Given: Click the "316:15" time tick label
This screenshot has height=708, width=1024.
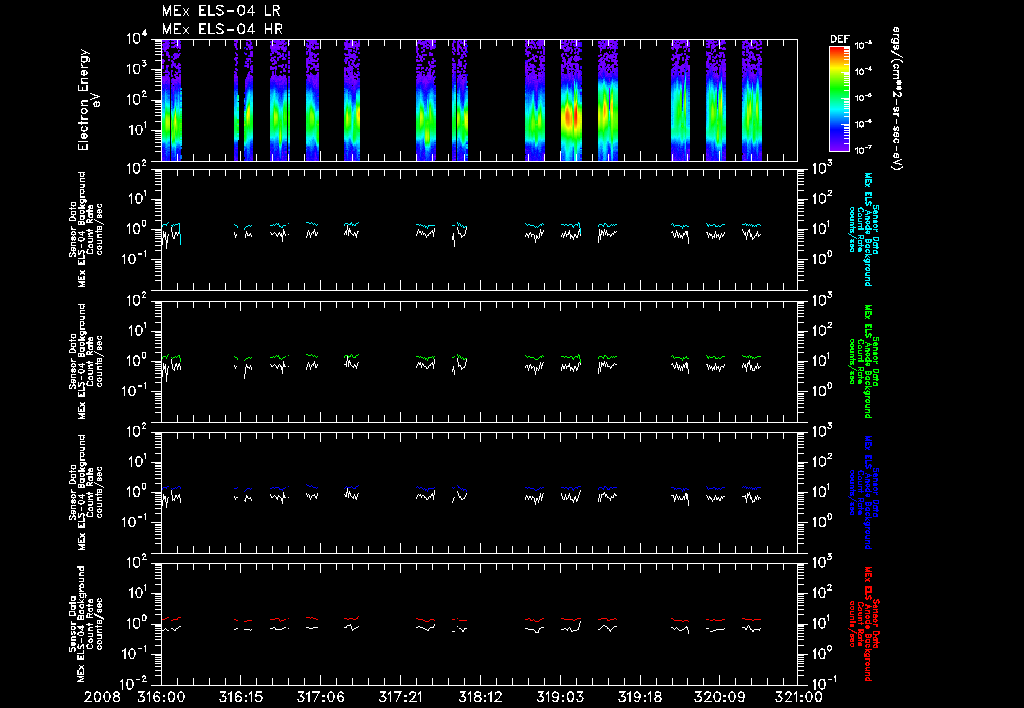Looking at the screenshot, I should pos(241,698).
